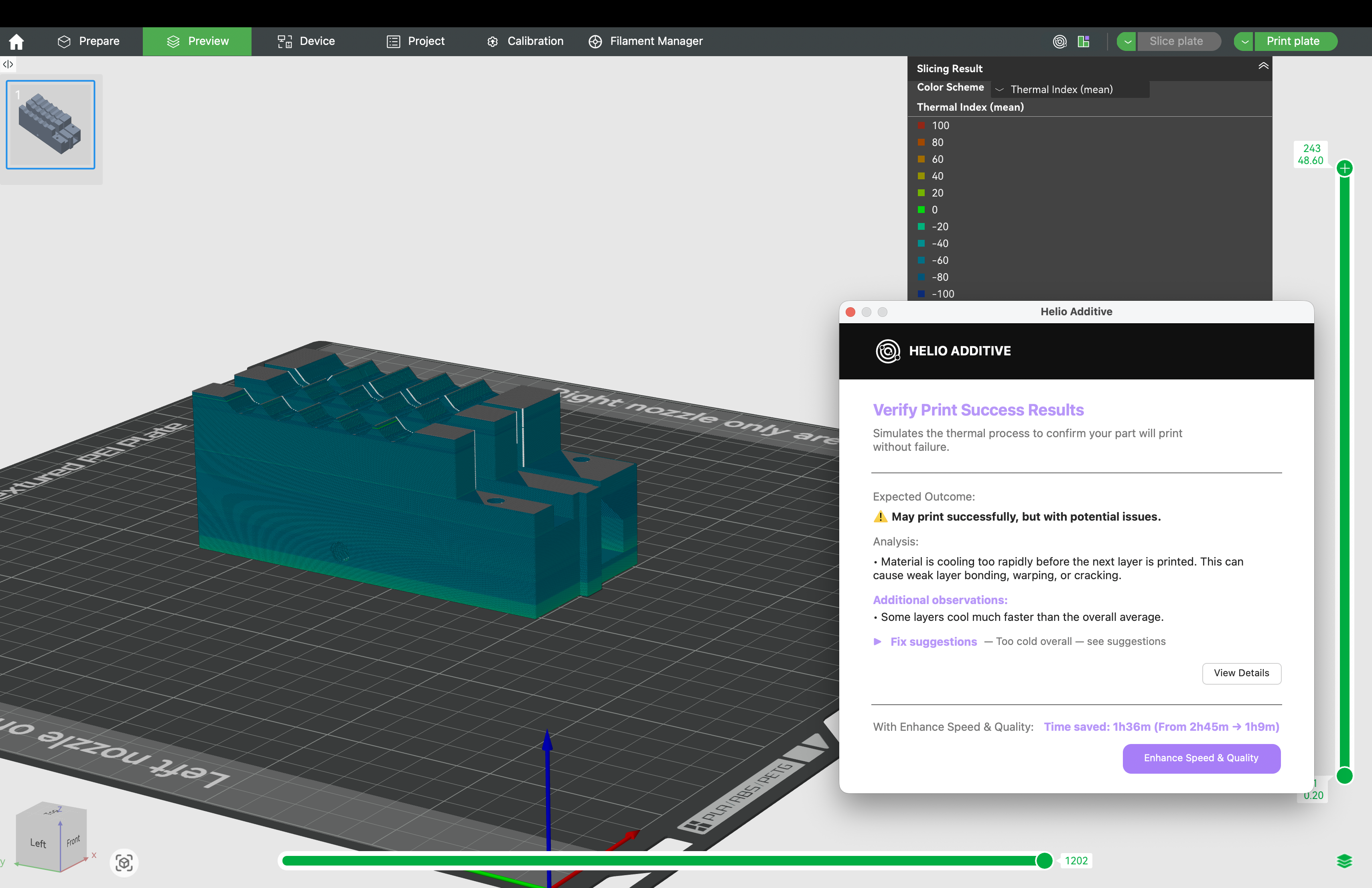Image resolution: width=1372 pixels, height=888 pixels.
Task: Click the horizontal move slider handle
Action: click(1044, 860)
